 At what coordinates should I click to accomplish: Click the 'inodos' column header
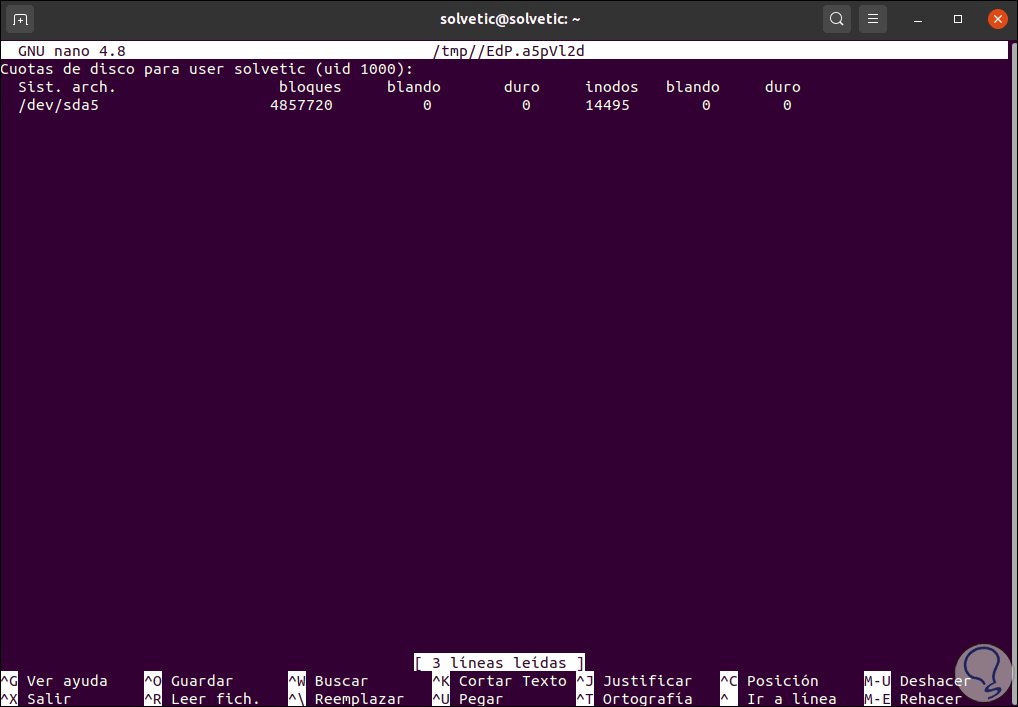pyautogui.click(x=612, y=87)
